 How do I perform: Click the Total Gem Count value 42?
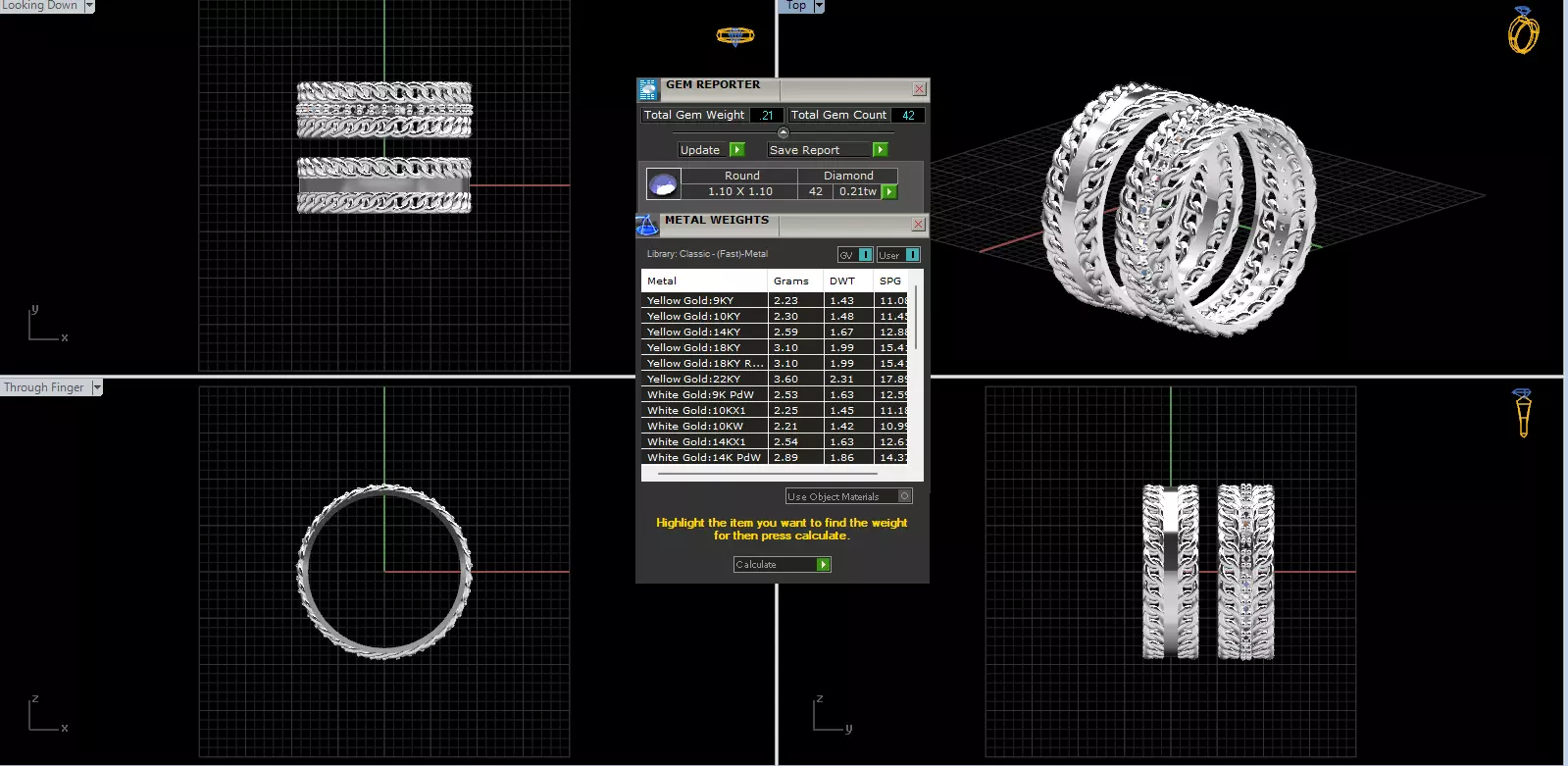(x=908, y=116)
